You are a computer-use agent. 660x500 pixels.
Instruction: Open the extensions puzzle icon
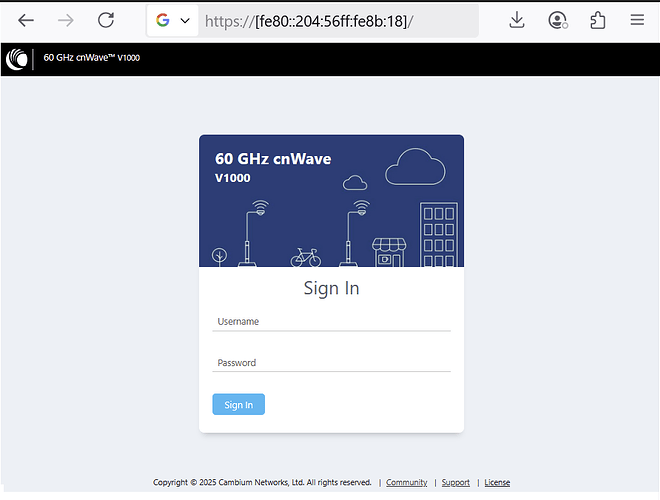(598, 20)
